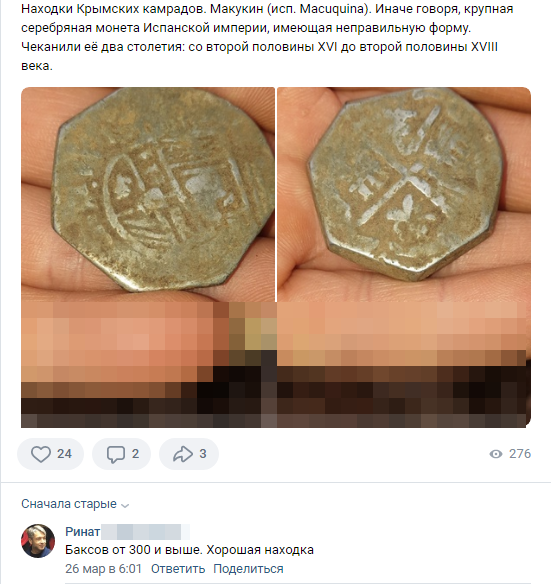The width and height of the screenshot is (551, 584).
Task: Open Ринат's profile name link
Action: (x=82, y=531)
